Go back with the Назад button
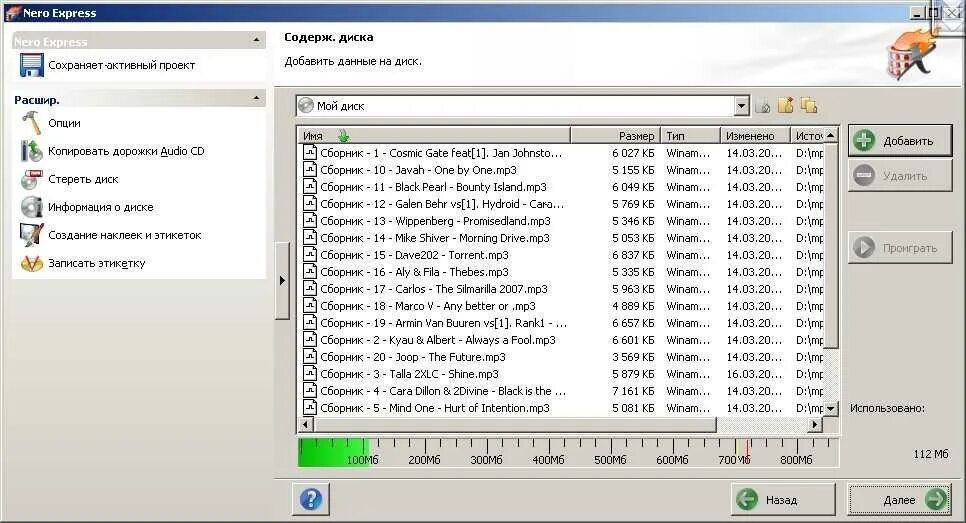Viewport: 966px width, 523px height. click(783, 500)
